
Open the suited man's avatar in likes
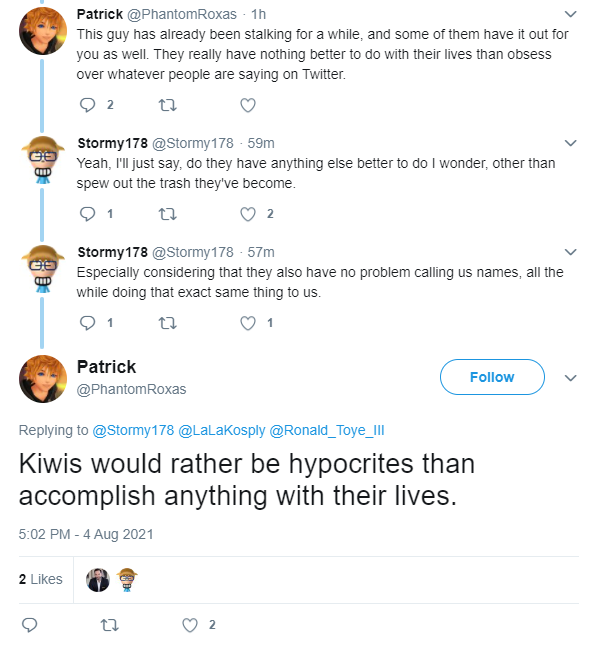[x=98, y=580]
